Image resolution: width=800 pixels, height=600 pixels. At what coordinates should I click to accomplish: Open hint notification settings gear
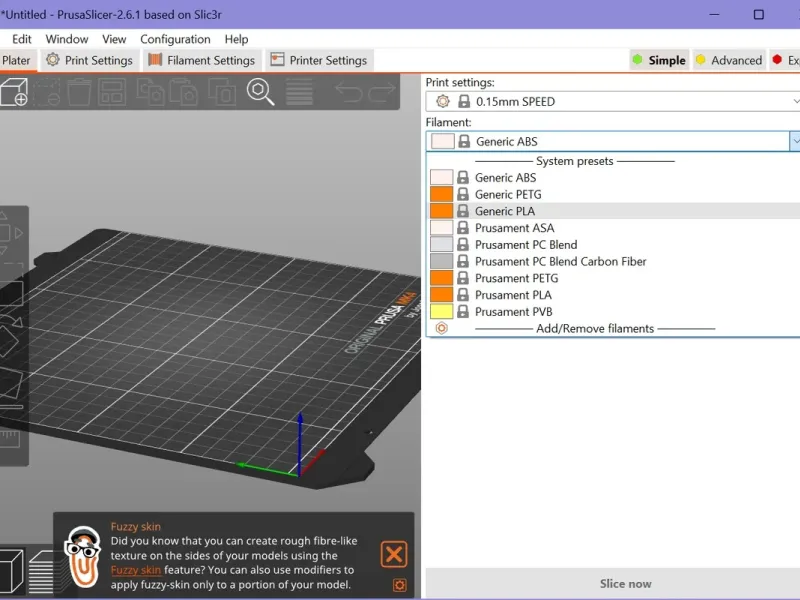coord(400,585)
